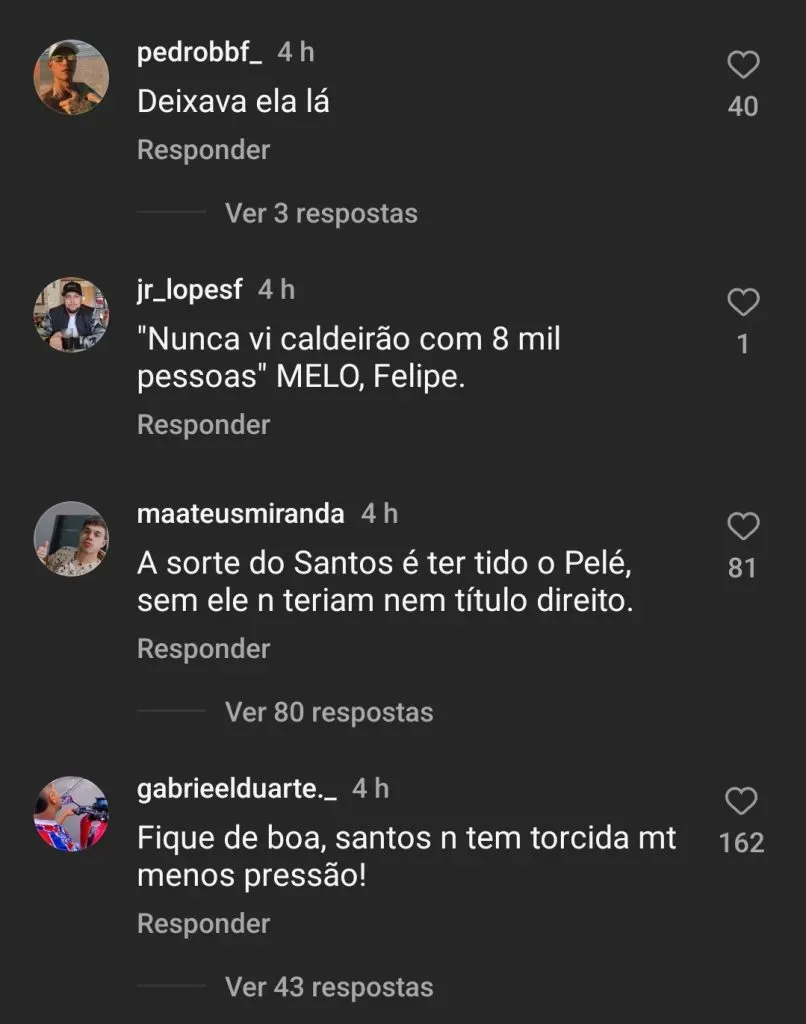Image resolution: width=806 pixels, height=1024 pixels.
Task: Tap the heart on jr_lopesf's comment
Action: click(742, 302)
